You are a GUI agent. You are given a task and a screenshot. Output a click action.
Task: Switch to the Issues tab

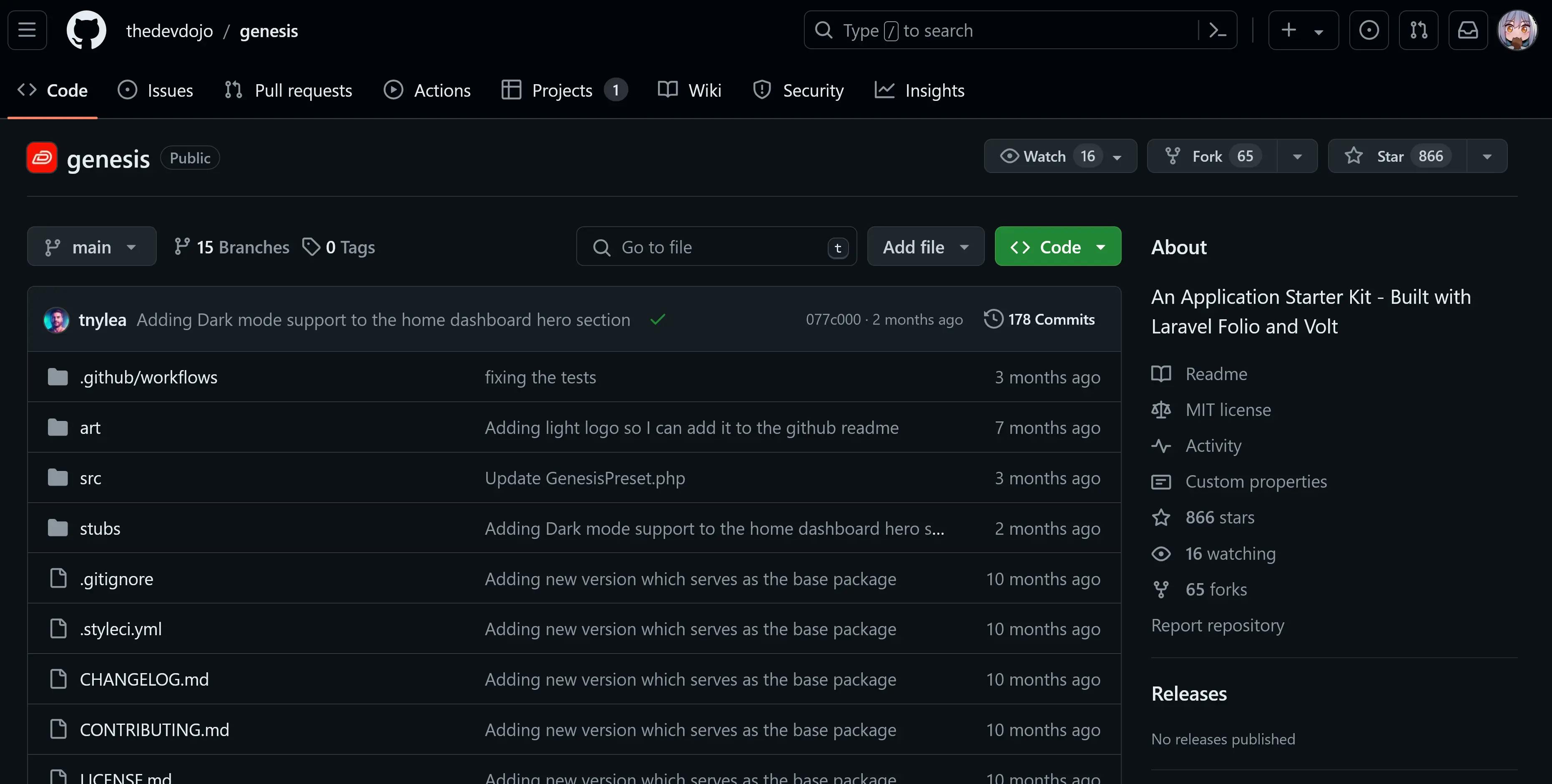[x=155, y=90]
